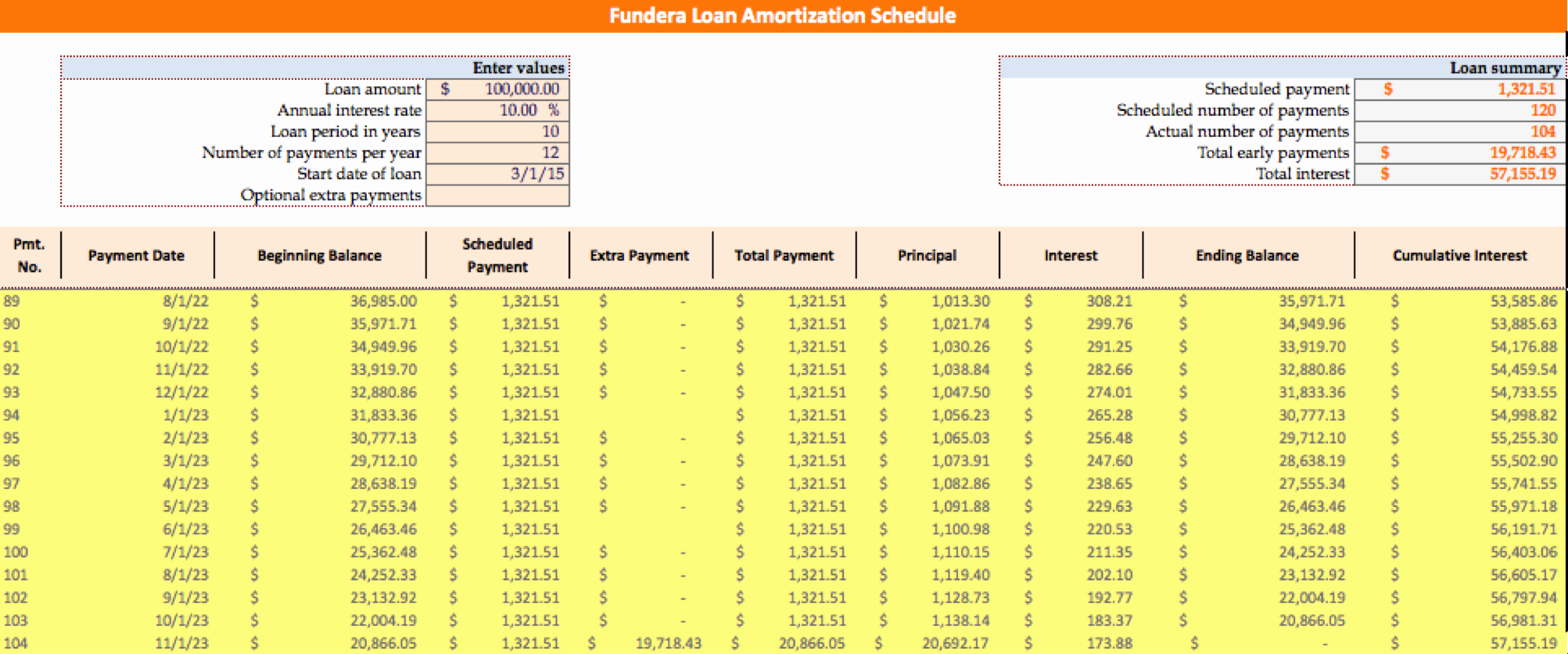Click the Interest column header

click(x=1071, y=256)
